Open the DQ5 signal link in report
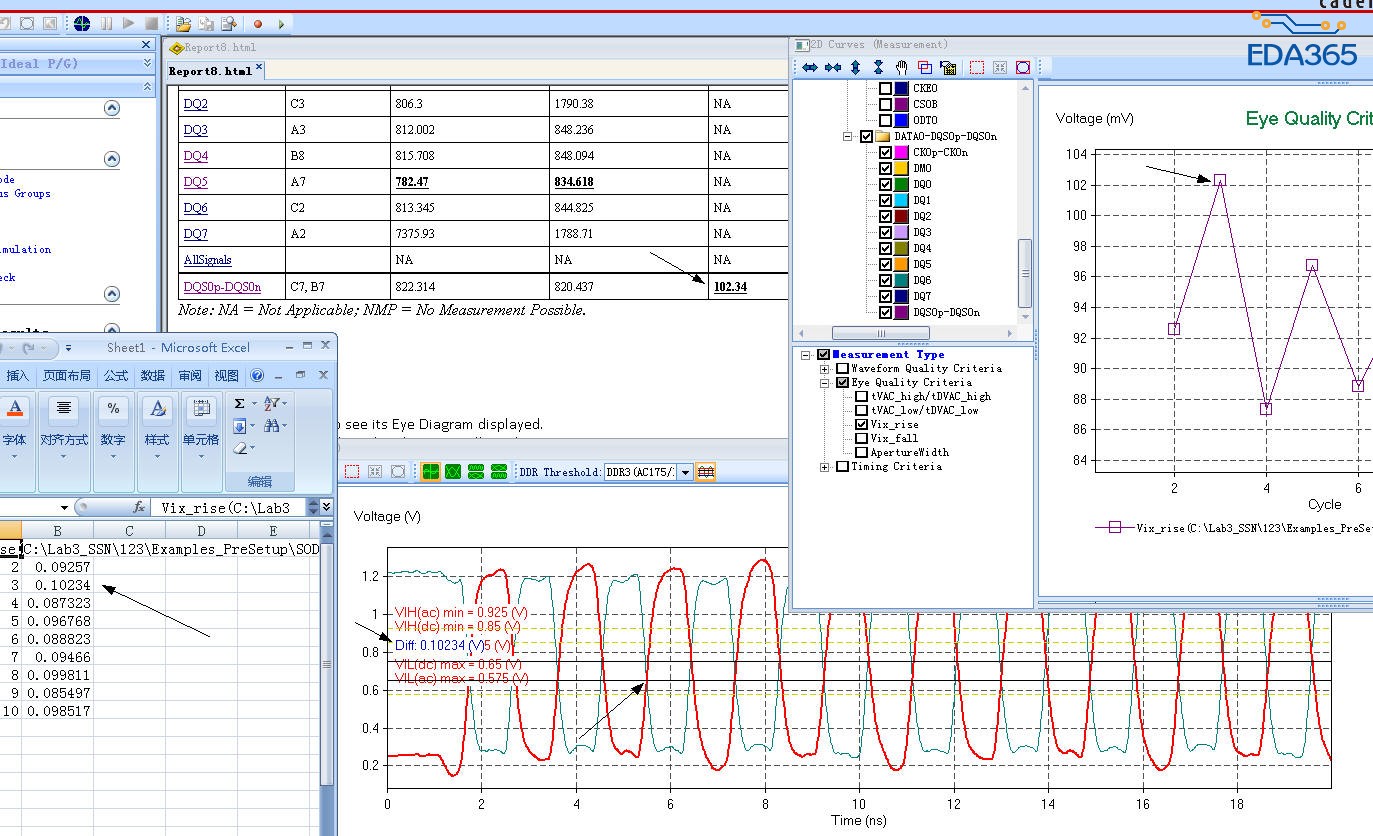1373x836 pixels. (x=195, y=182)
